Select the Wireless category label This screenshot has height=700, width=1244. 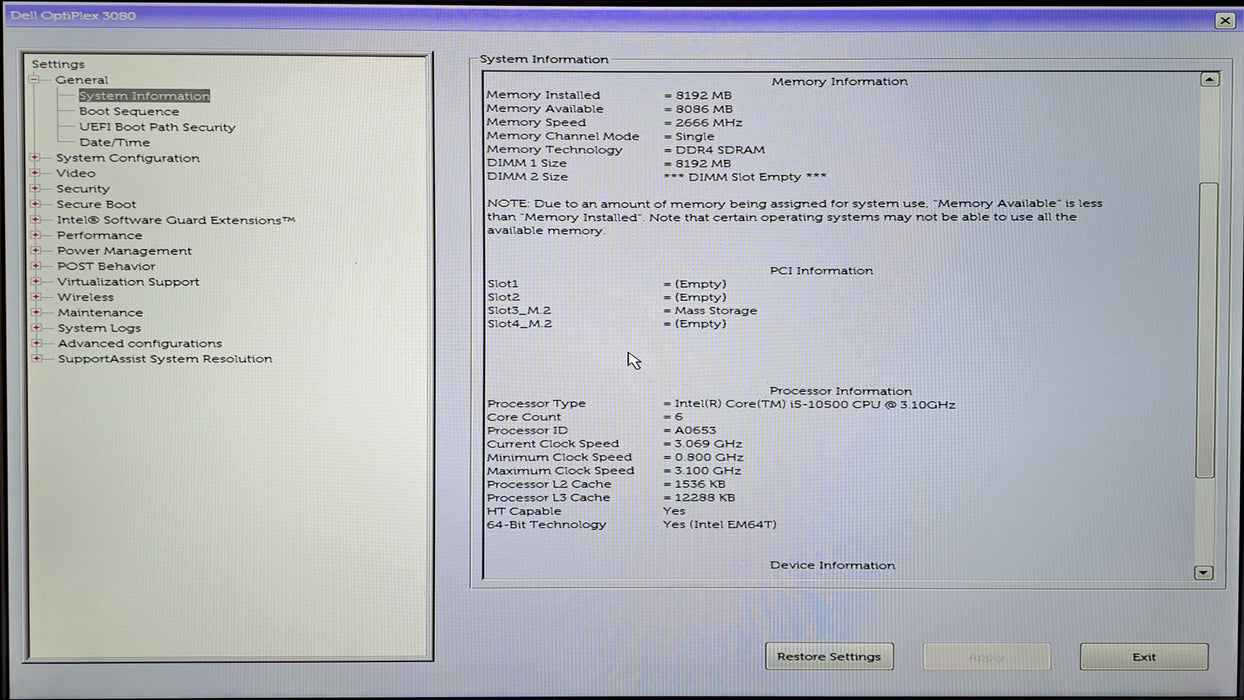point(85,297)
